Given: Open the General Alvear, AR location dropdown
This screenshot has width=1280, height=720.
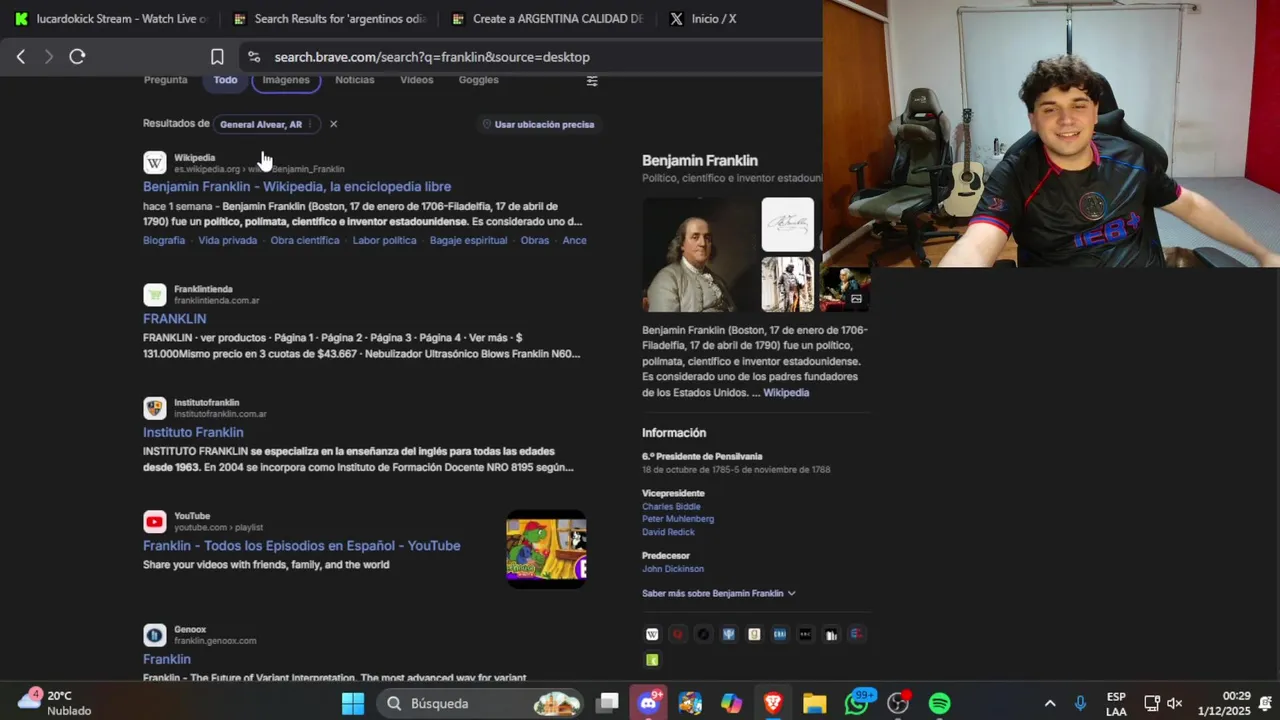Looking at the screenshot, I should coord(266,124).
